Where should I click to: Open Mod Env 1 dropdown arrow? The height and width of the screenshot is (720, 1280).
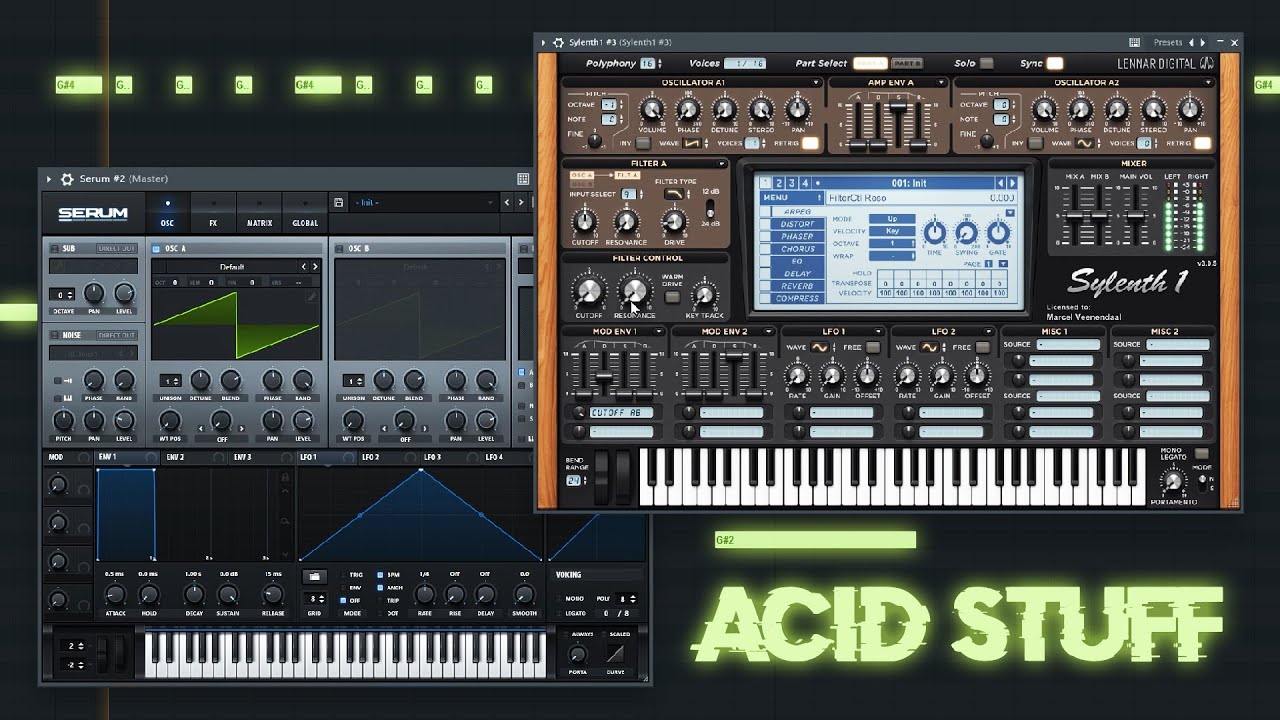(660, 331)
